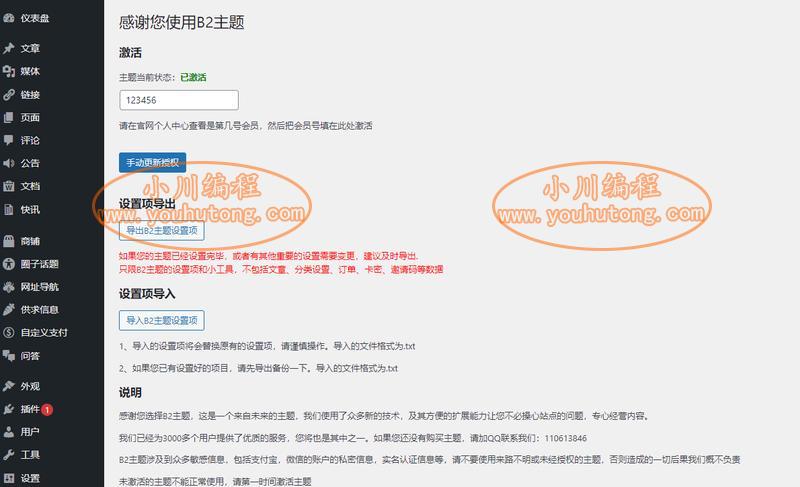Click the paintbrush icon beside 外观
Screen dimensions: 800x487
point(8,386)
